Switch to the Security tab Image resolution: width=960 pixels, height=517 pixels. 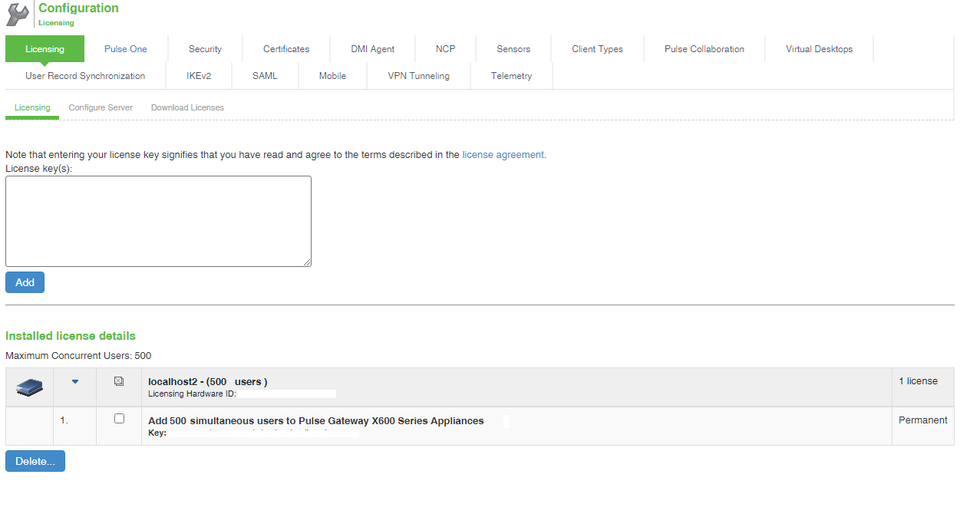coord(205,49)
